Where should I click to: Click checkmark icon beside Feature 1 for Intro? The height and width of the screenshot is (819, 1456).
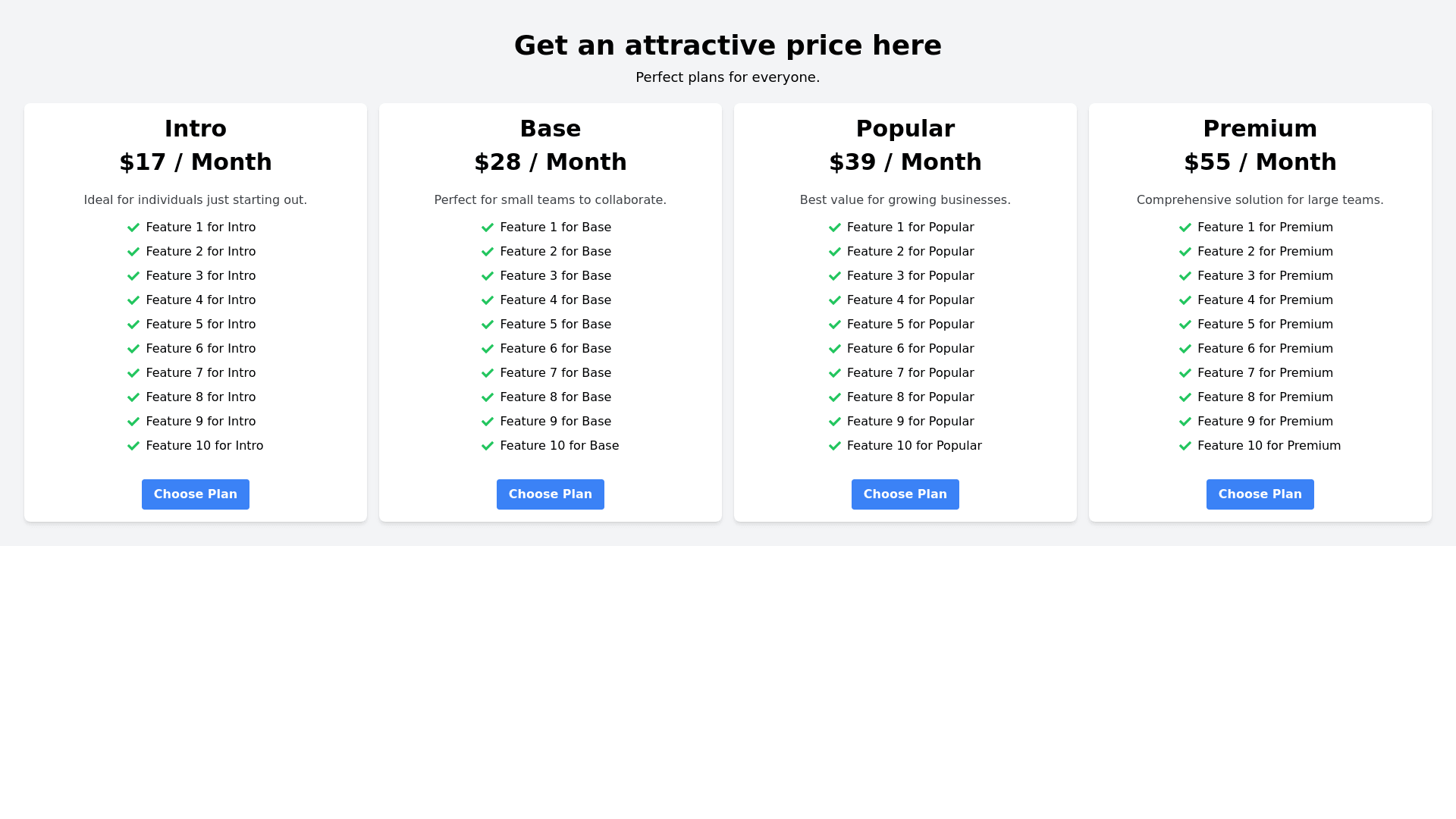[x=133, y=227]
